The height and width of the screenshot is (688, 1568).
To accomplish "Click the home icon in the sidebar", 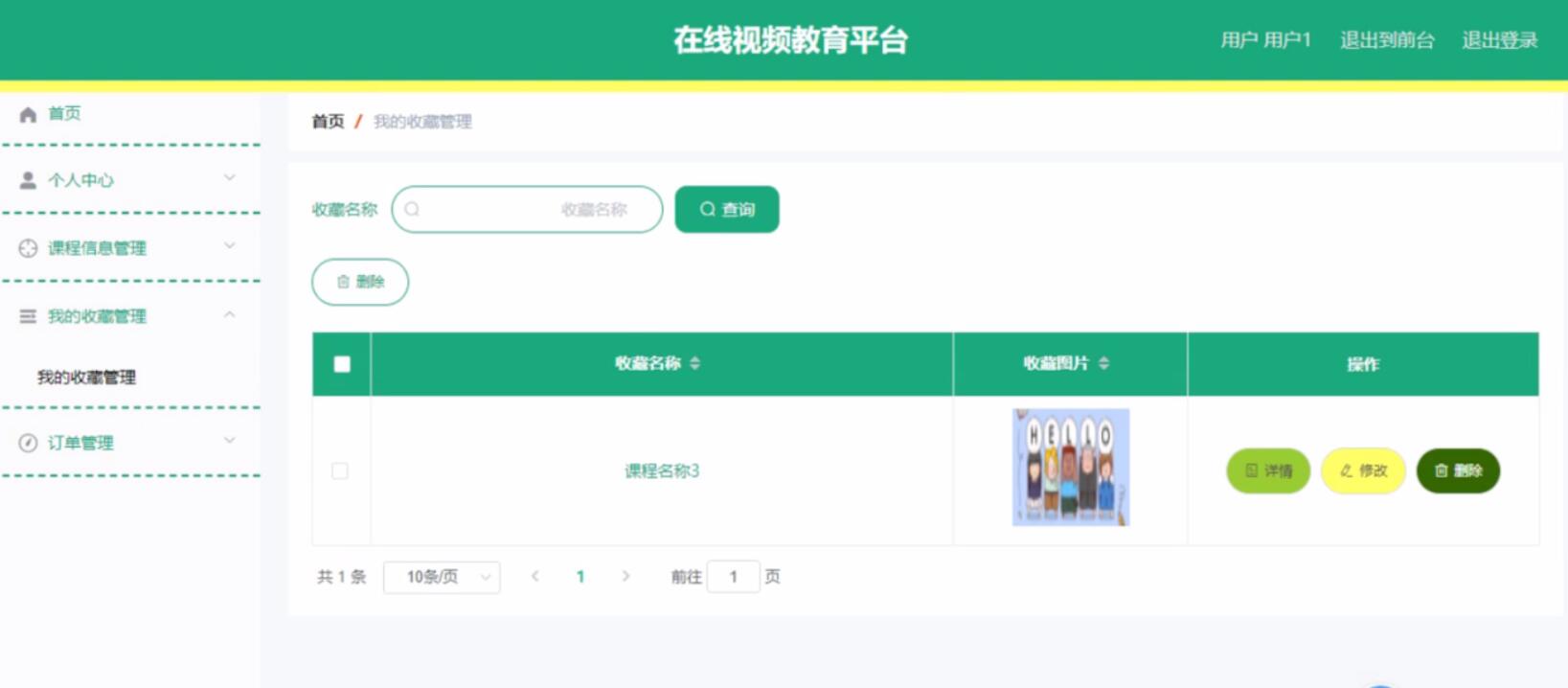I will (x=28, y=114).
